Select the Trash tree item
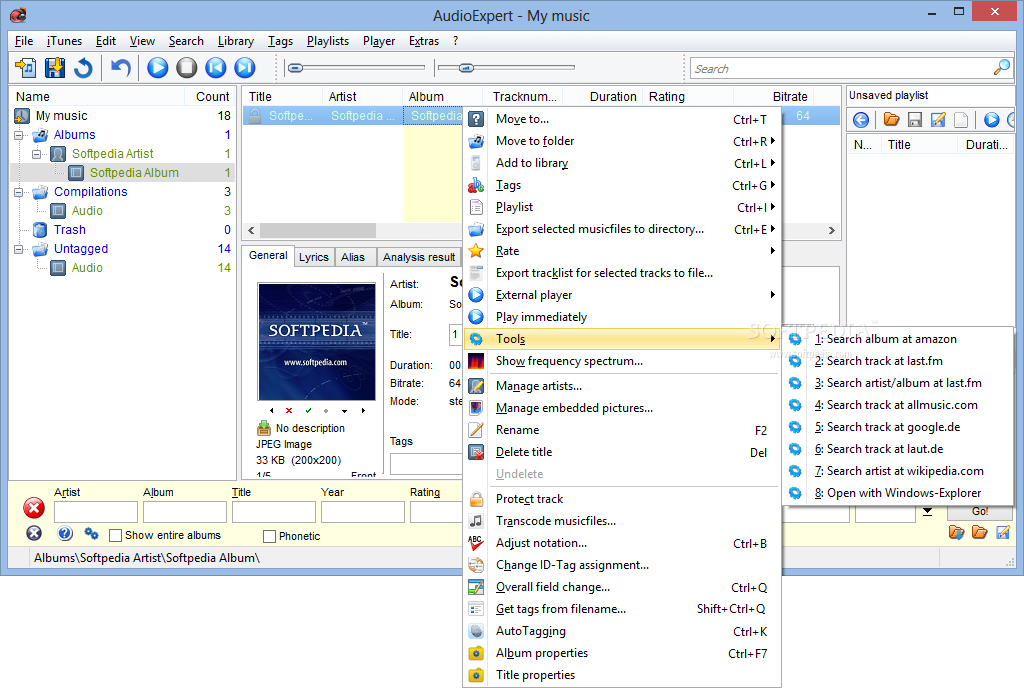This screenshot has height=688, width=1024. pos(70,230)
